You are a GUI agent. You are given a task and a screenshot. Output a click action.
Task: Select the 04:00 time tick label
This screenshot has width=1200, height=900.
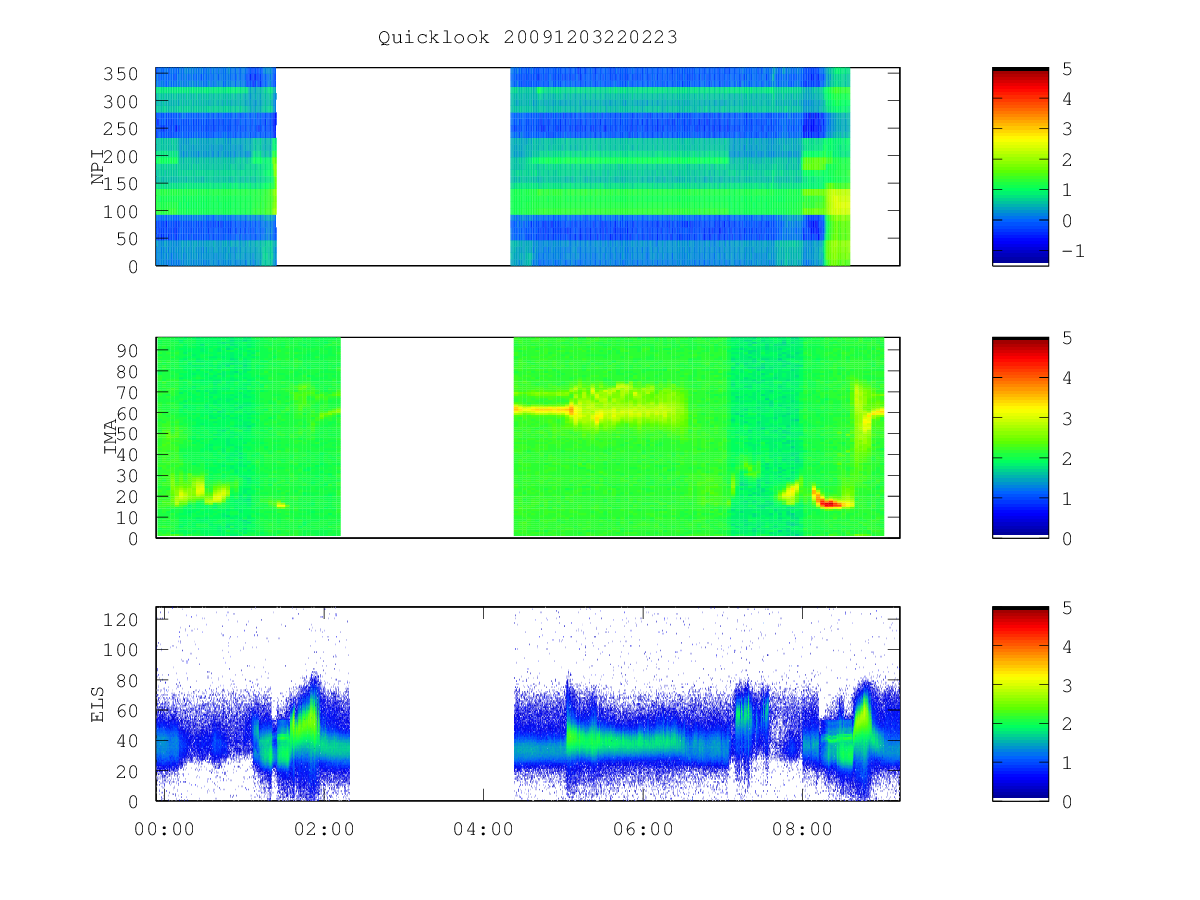point(483,829)
